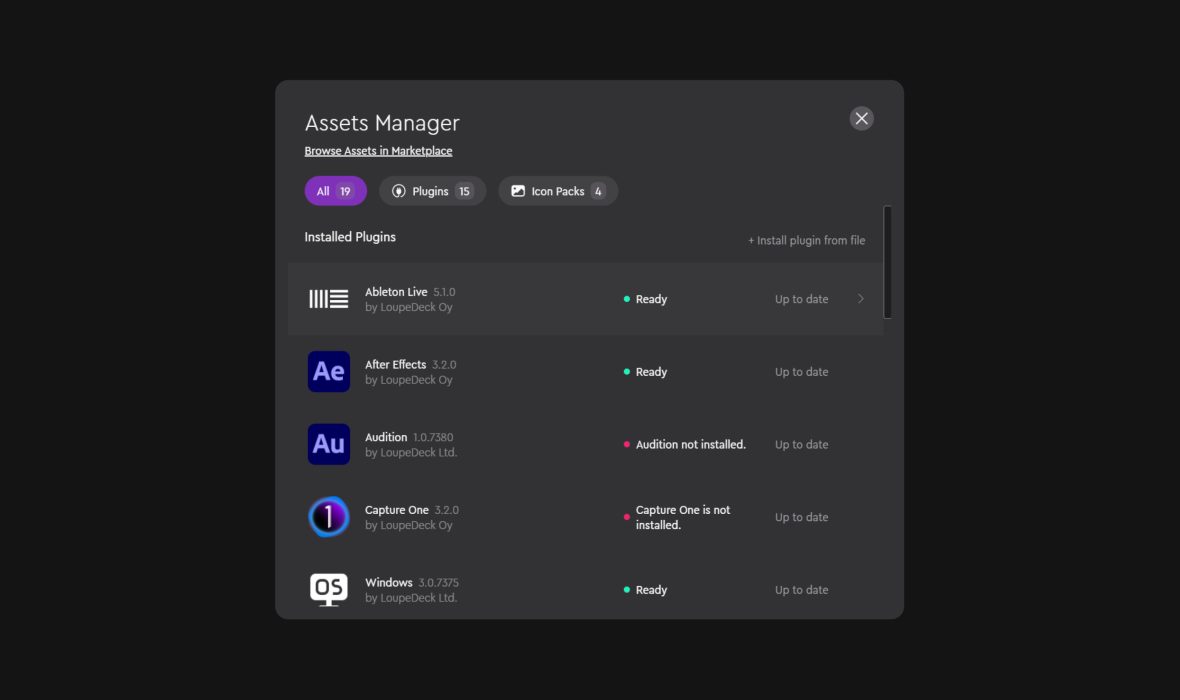Expand Ableton Live details chevron

(x=860, y=299)
